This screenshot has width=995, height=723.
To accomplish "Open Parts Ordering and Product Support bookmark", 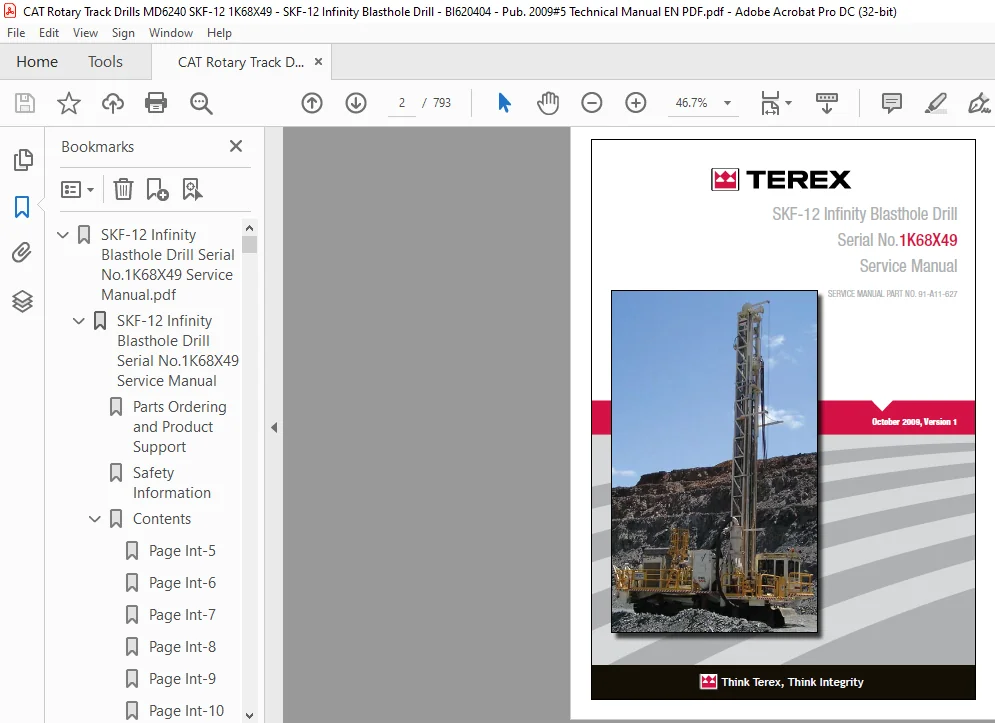I will tap(179, 427).
